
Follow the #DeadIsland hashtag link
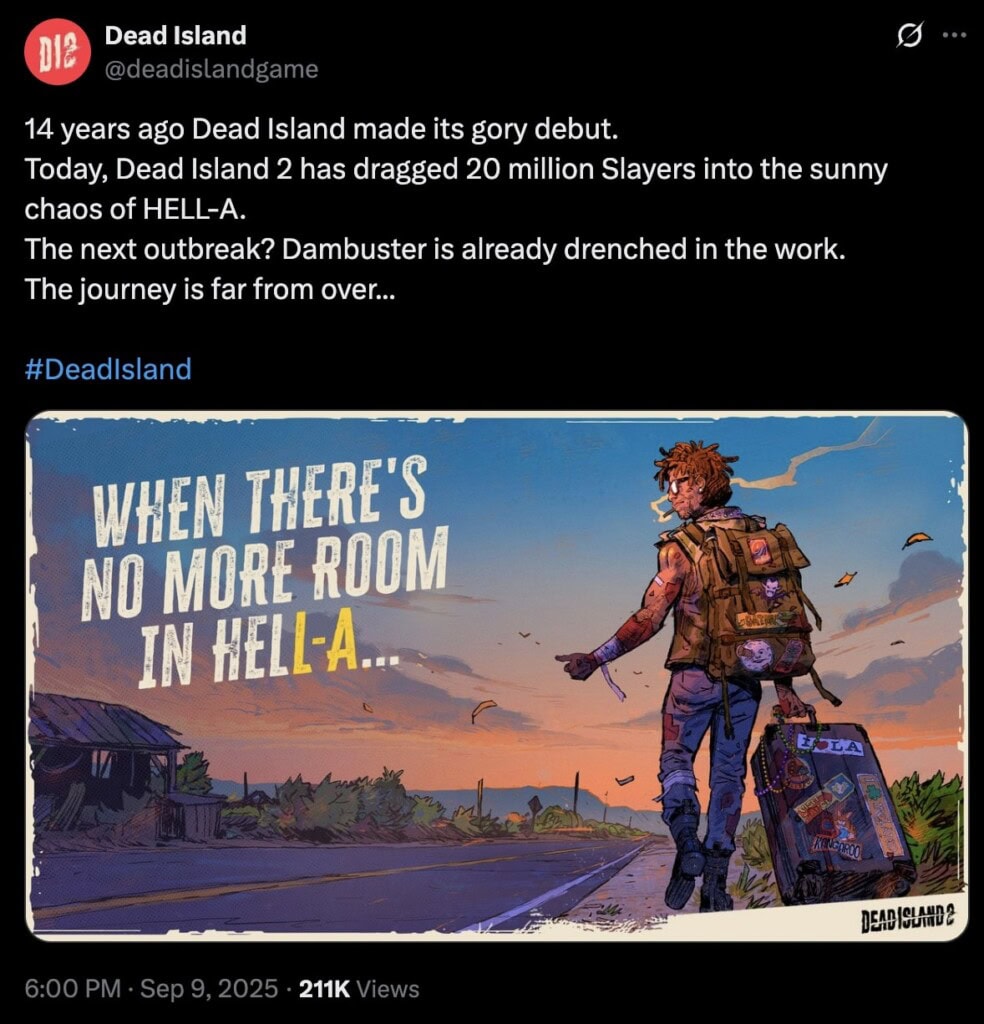click(108, 369)
